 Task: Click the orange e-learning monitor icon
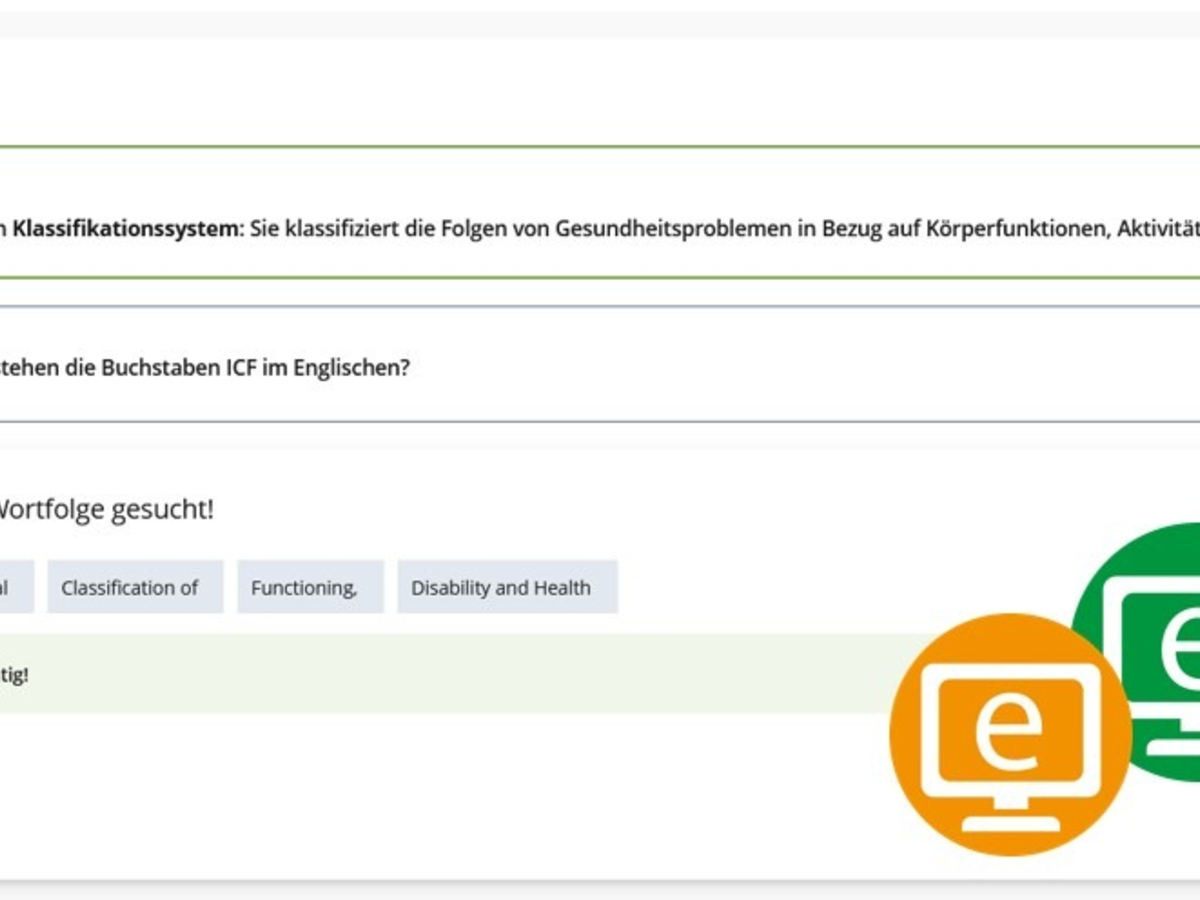click(x=1010, y=735)
